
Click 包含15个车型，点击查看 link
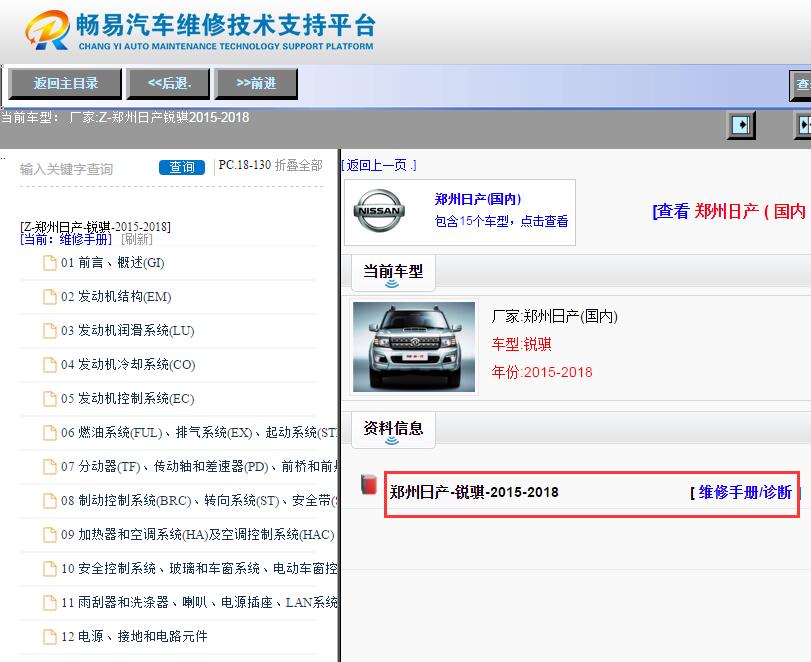pos(501,221)
